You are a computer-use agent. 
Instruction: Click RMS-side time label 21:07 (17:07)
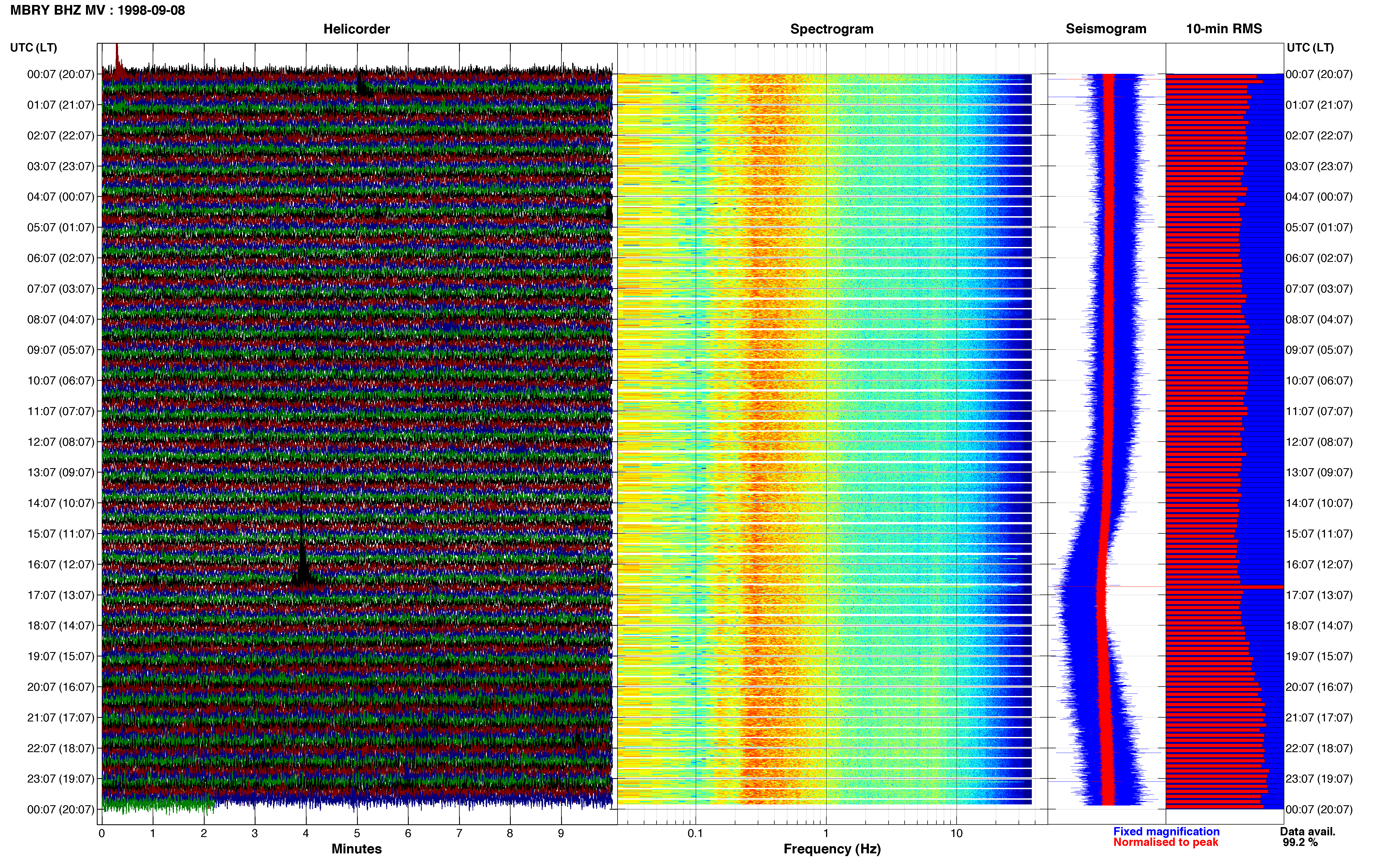pyautogui.click(x=1319, y=718)
